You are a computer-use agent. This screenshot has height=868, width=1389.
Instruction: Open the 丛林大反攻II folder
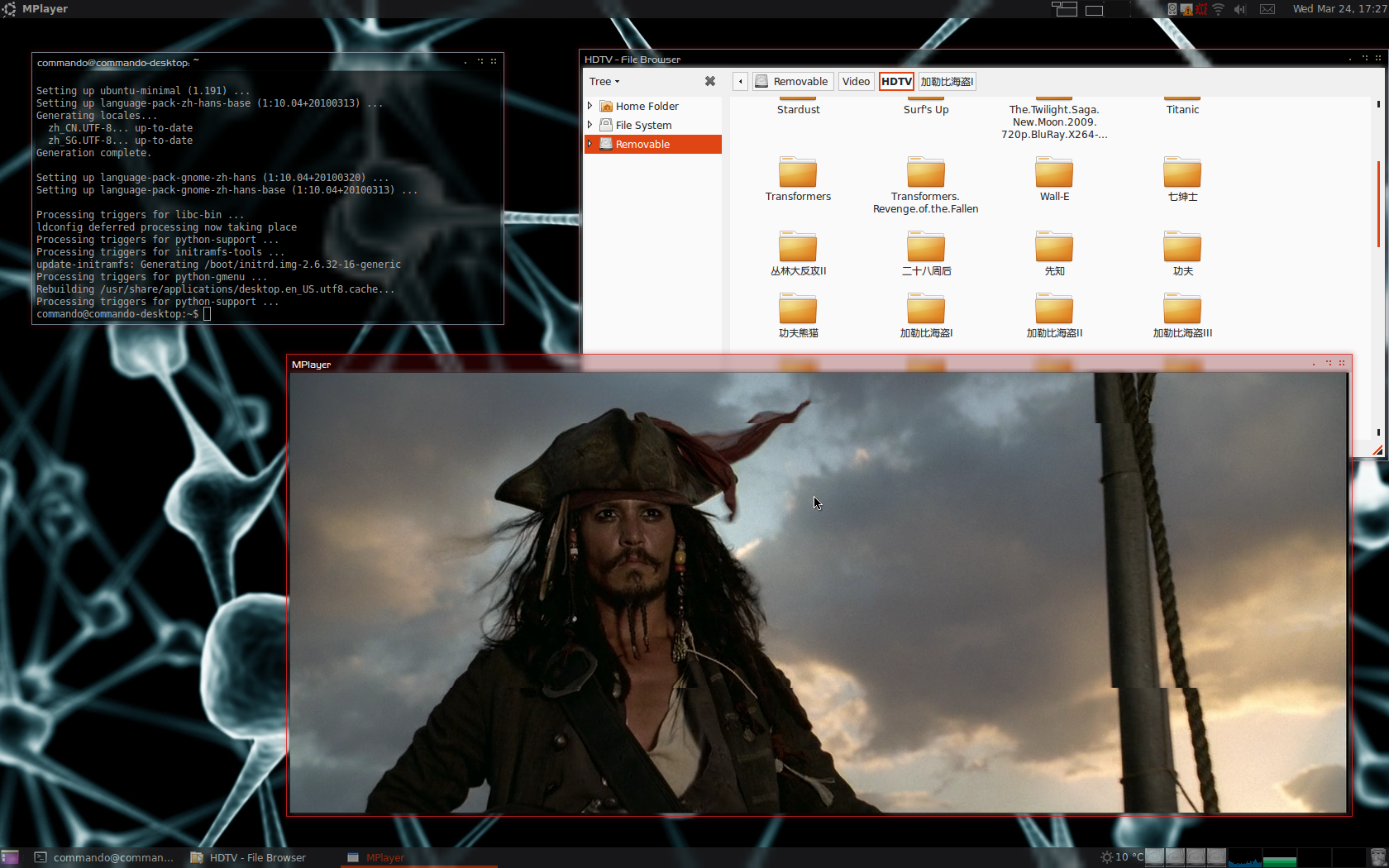point(798,254)
